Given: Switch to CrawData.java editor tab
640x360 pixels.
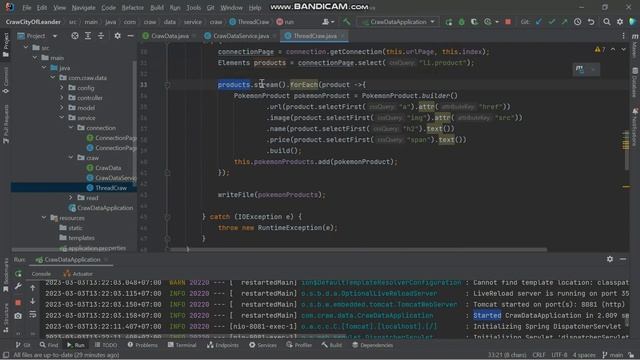Looking at the screenshot, I should coord(169,36).
